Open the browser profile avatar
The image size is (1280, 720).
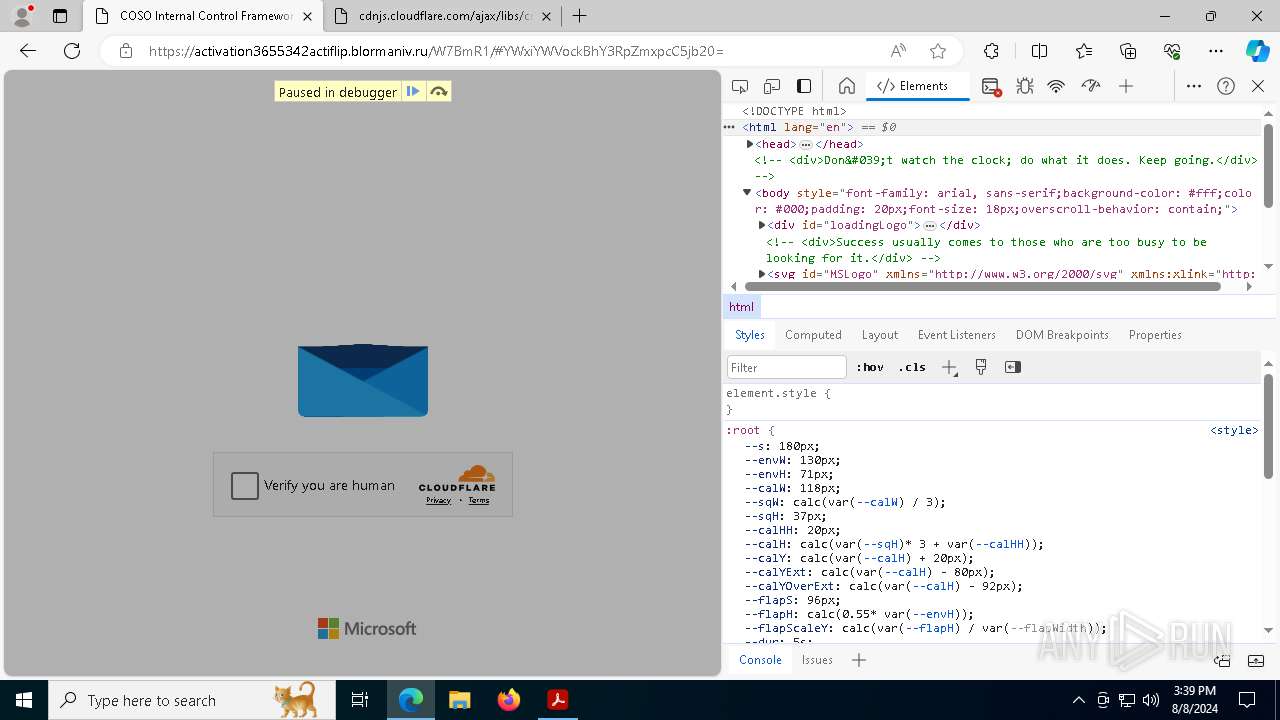coord(22,16)
